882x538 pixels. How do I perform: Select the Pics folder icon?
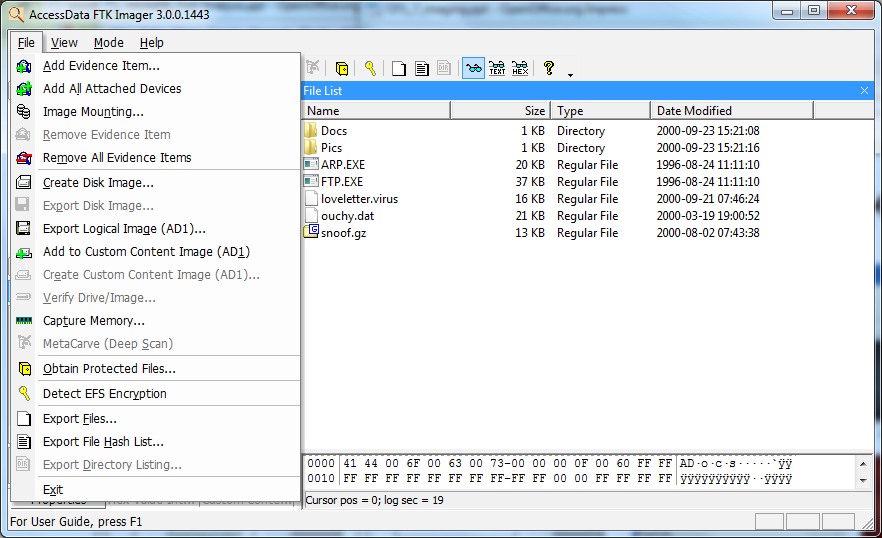click(310, 147)
